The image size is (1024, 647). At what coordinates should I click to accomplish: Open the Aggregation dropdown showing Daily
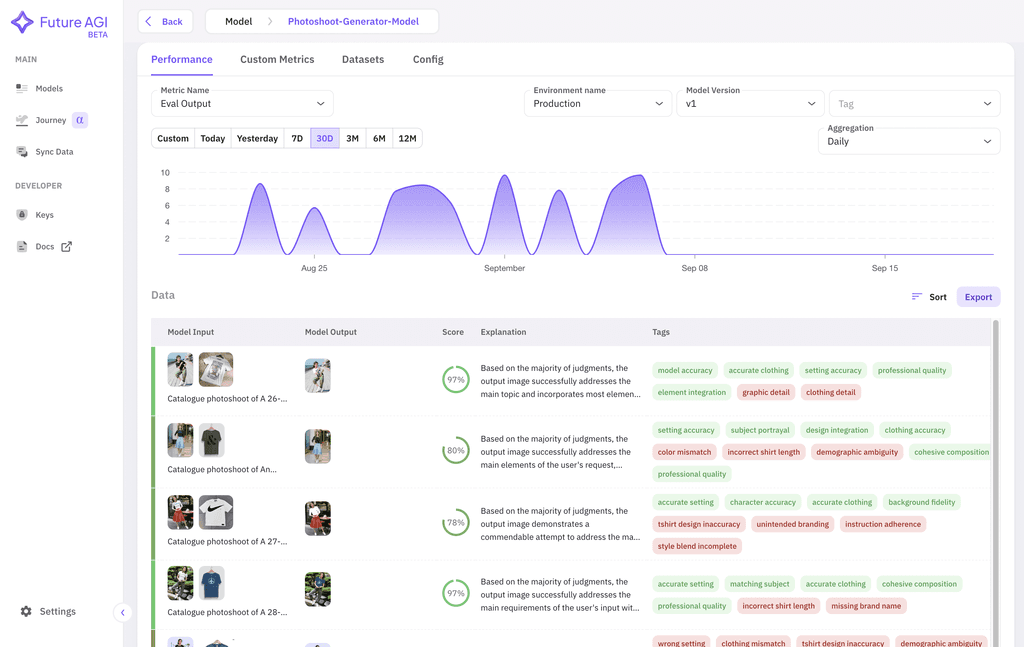908,140
